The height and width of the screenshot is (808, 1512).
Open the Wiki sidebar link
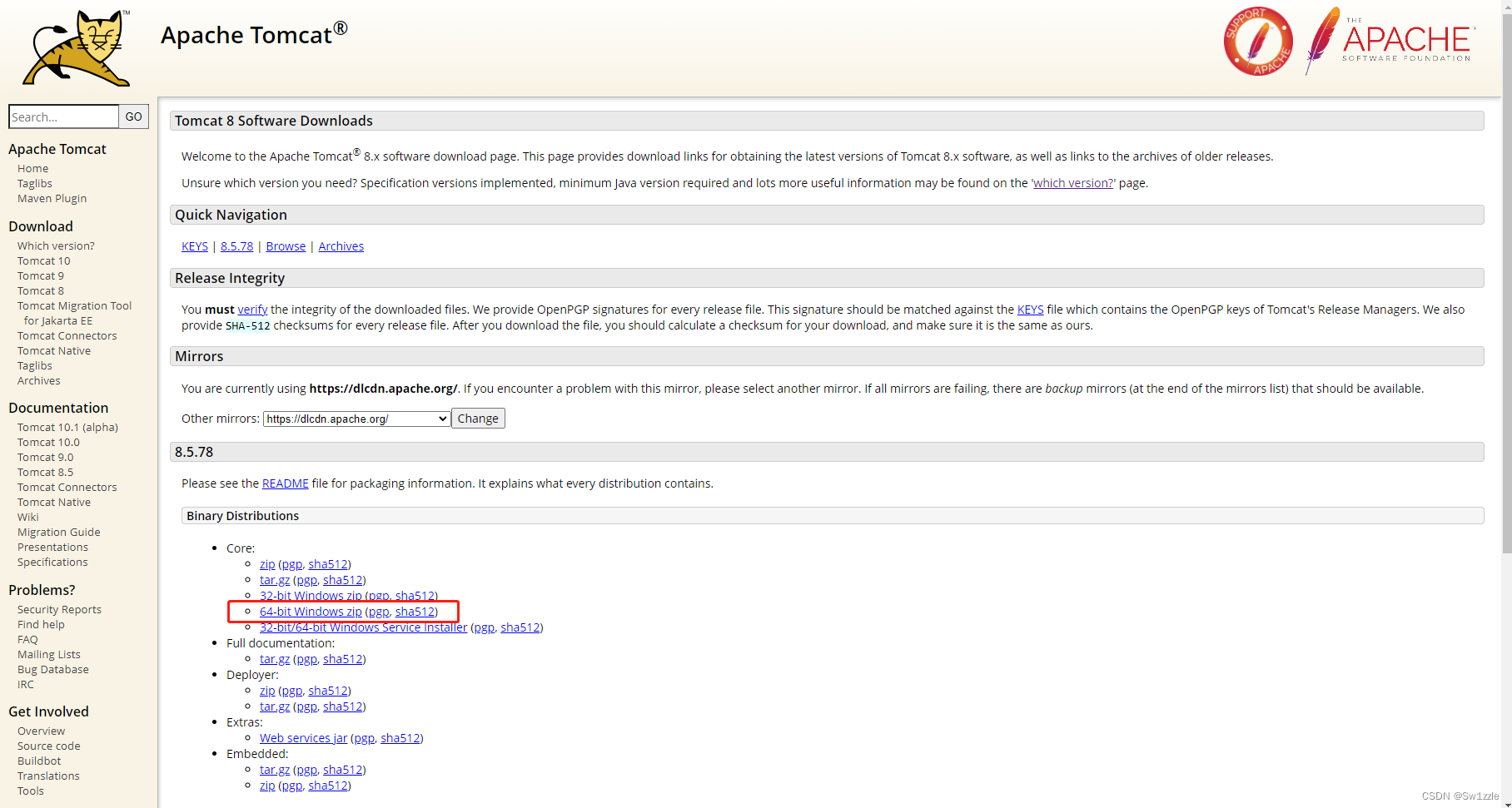[x=28, y=517]
